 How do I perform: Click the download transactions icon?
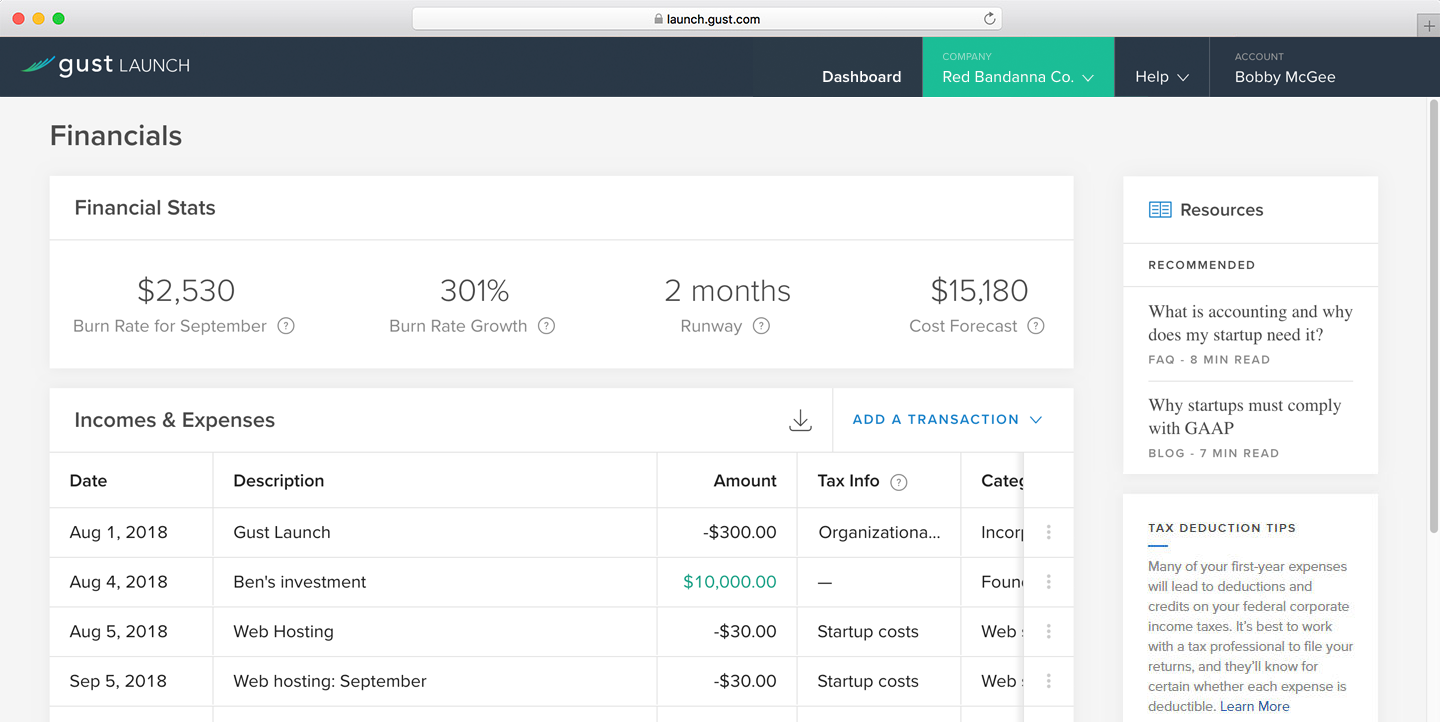tap(800, 420)
